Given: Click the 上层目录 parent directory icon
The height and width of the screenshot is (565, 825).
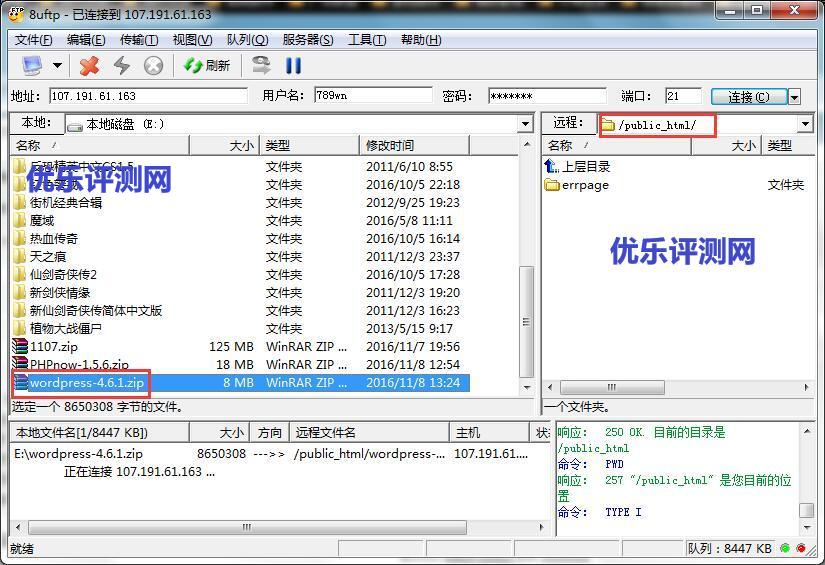Looking at the screenshot, I should point(552,166).
